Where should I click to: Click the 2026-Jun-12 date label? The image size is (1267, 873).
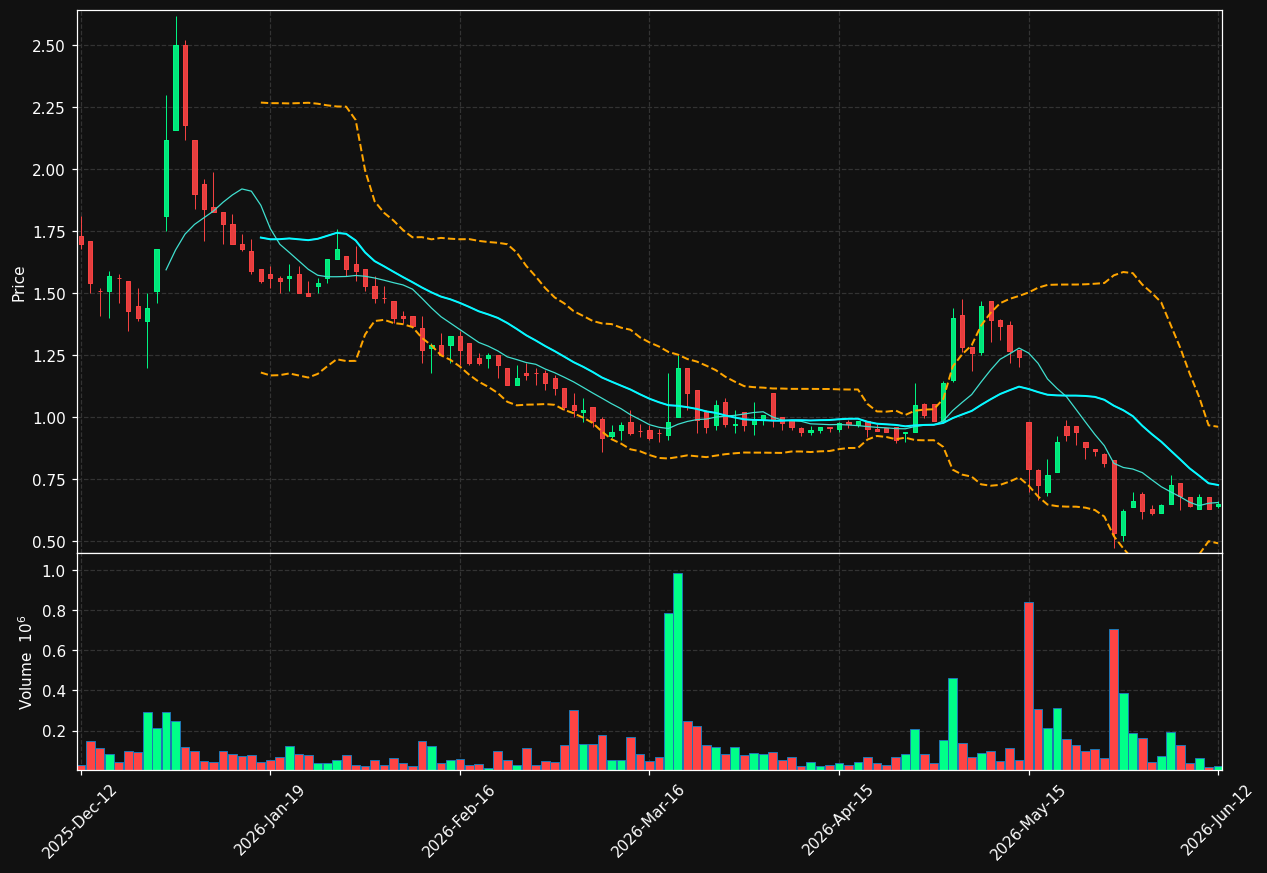click(x=1218, y=820)
